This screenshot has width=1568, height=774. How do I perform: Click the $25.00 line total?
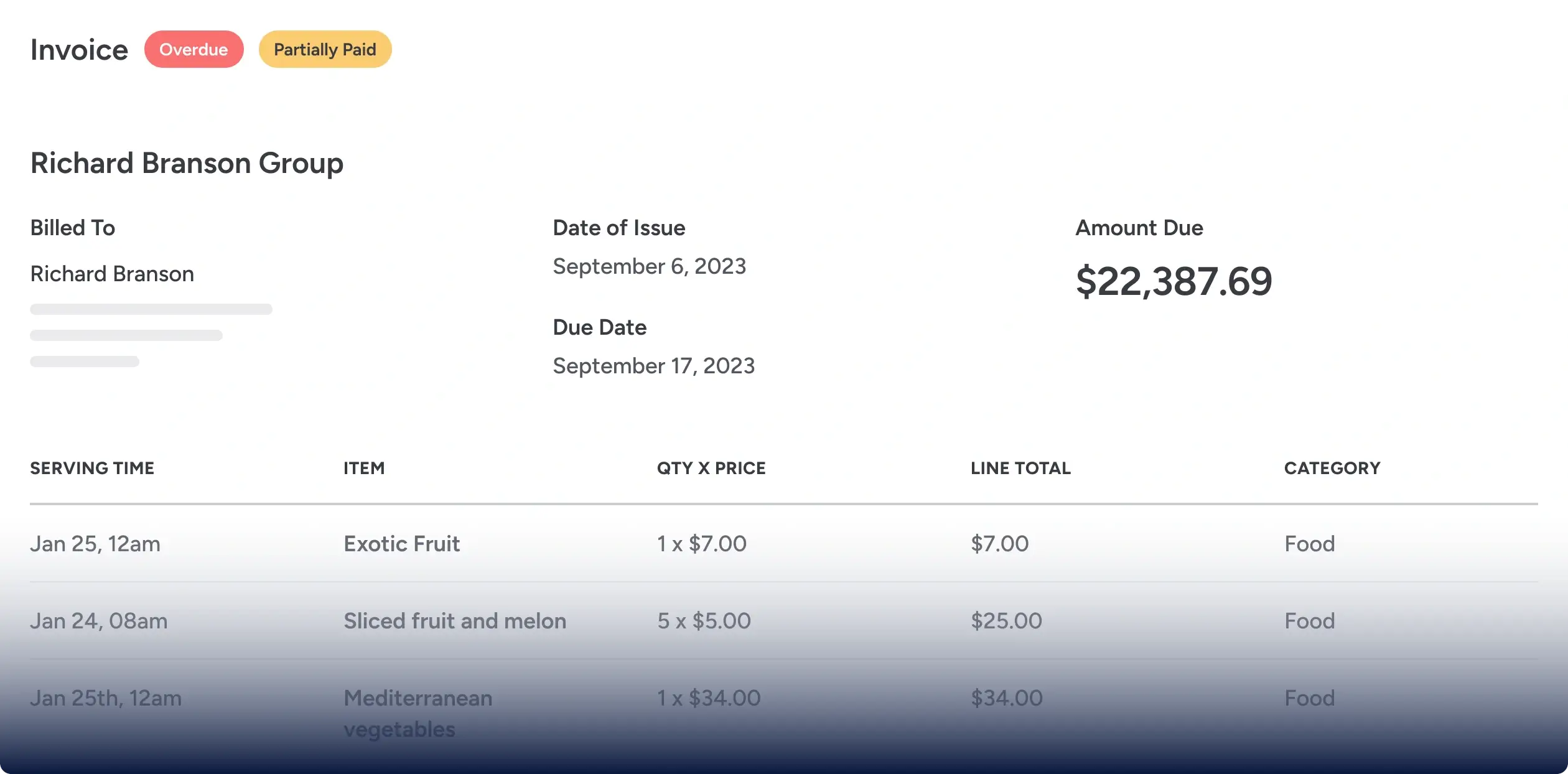coord(1006,621)
